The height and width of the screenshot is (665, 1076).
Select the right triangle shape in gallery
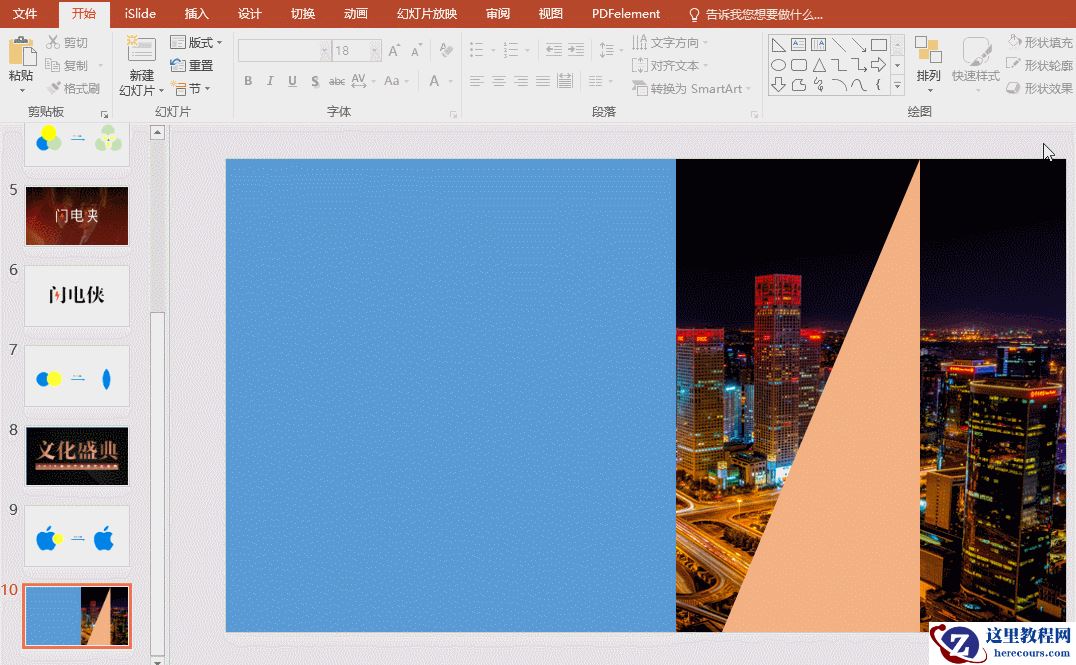click(778, 45)
